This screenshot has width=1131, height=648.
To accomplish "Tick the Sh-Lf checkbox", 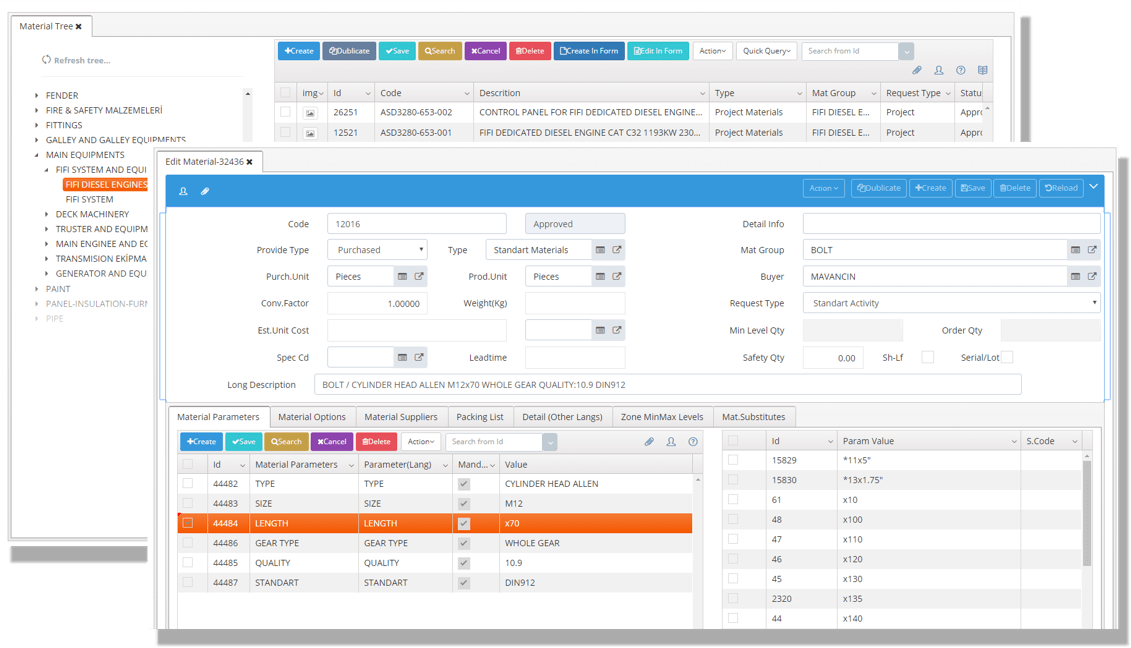I will [927, 357].
